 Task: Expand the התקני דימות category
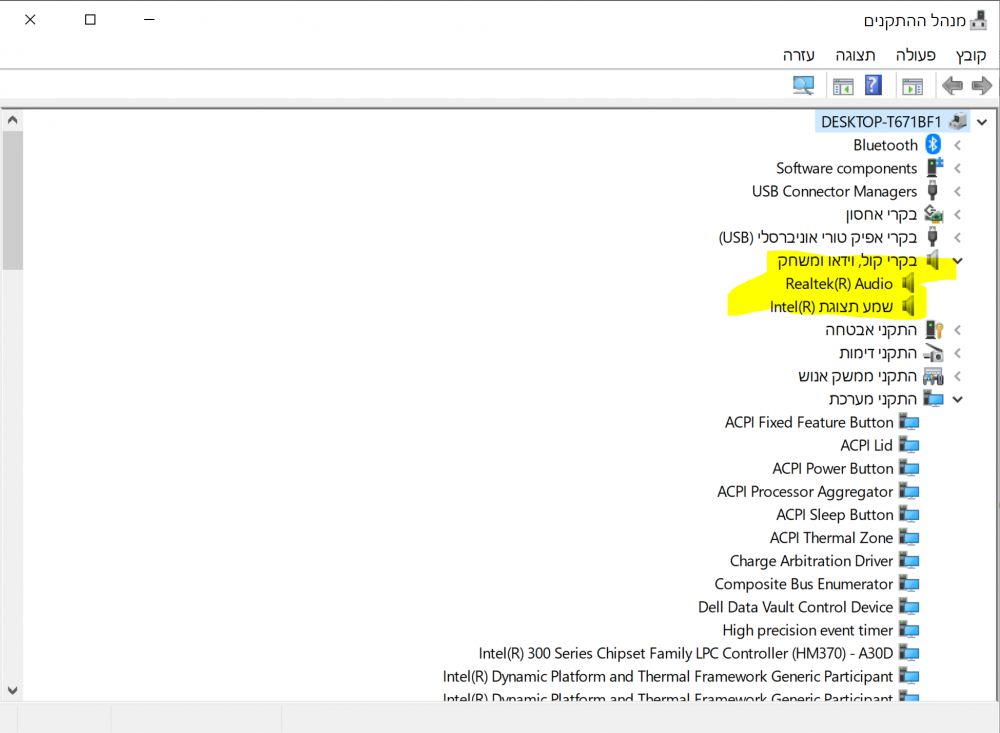(x=957, y=353)
